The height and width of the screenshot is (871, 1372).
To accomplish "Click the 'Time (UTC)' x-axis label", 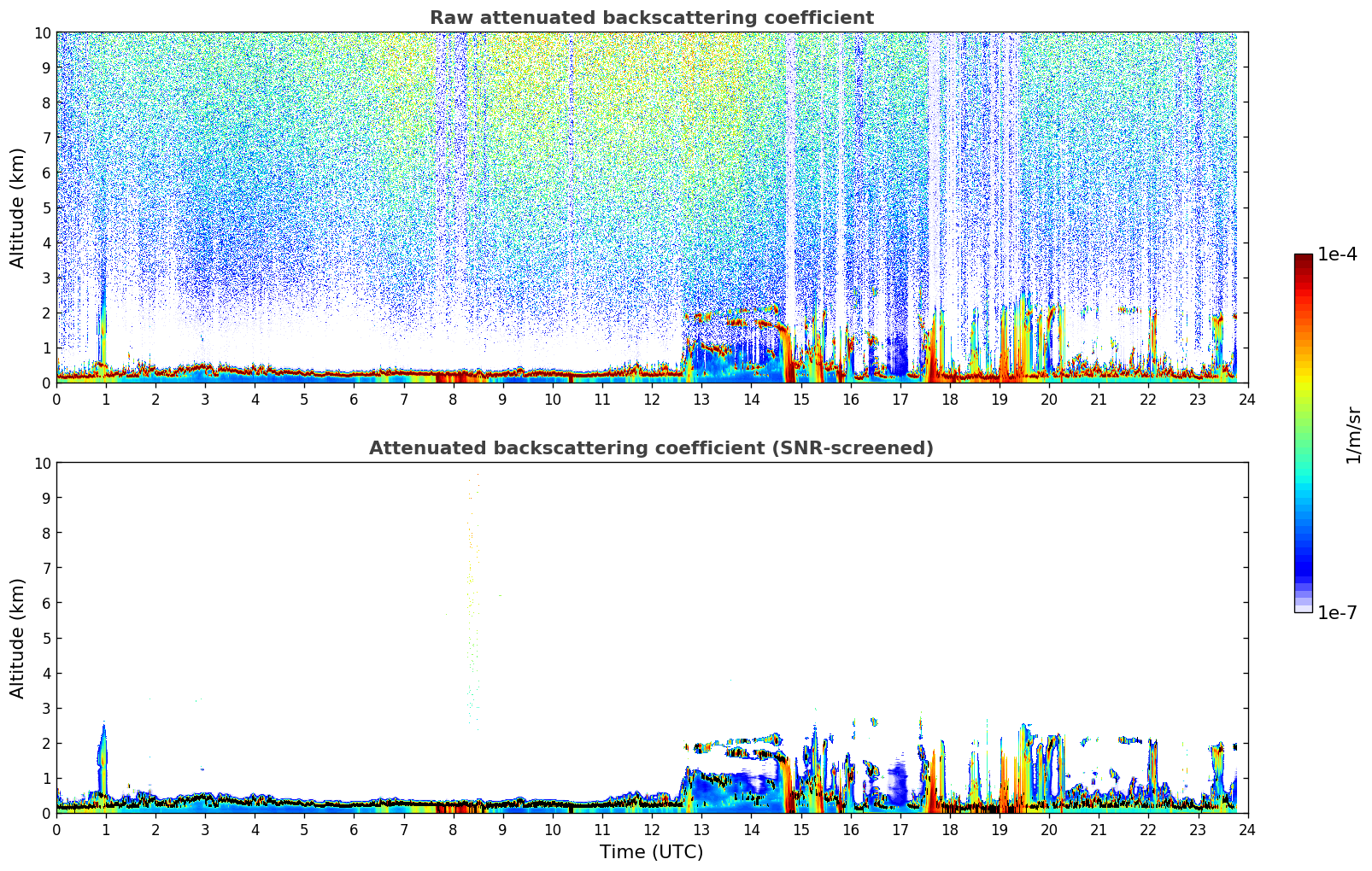I will click(651, 851).
